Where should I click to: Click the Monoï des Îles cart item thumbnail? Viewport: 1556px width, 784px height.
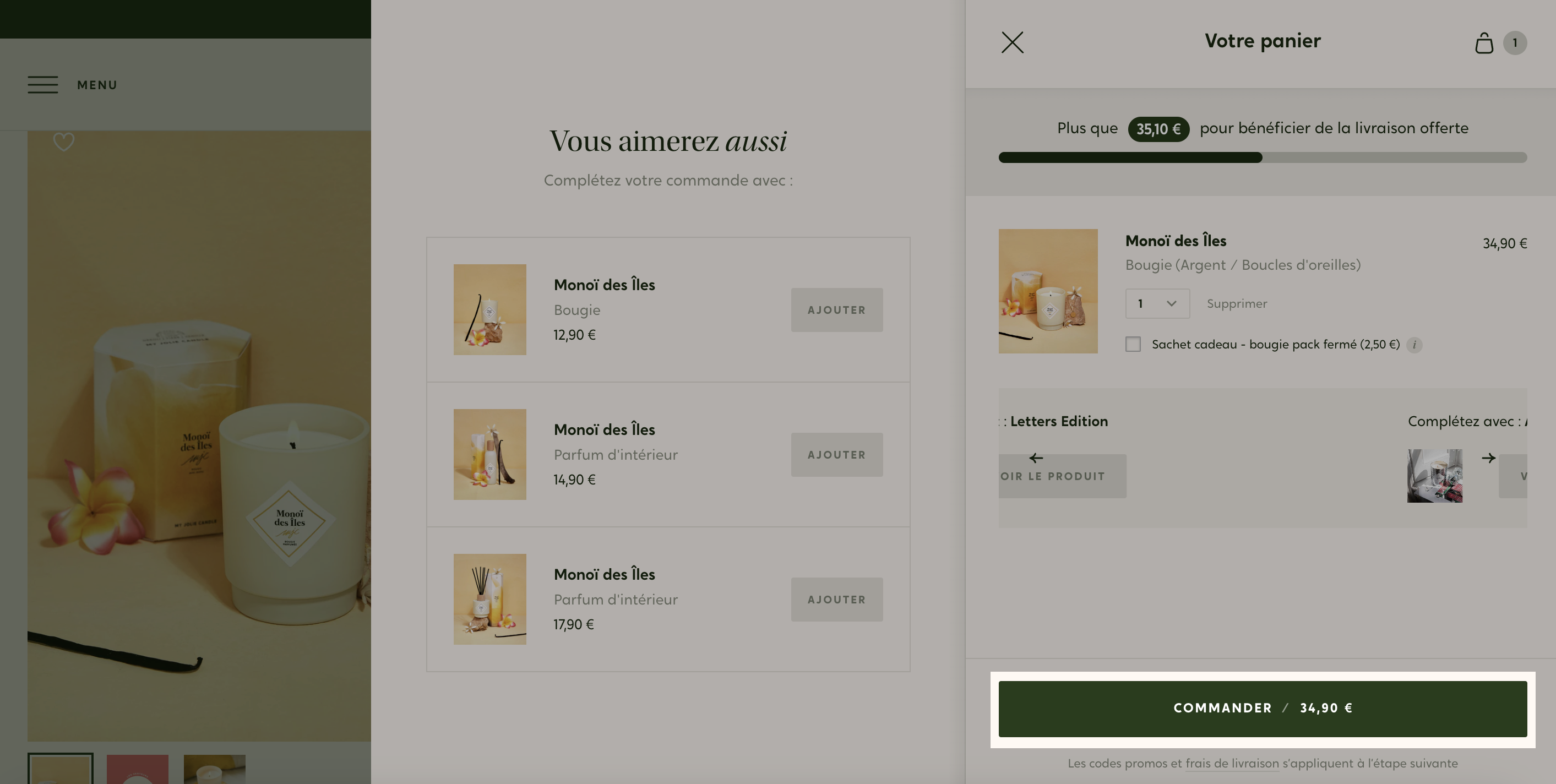click(x=1048, y=291)
